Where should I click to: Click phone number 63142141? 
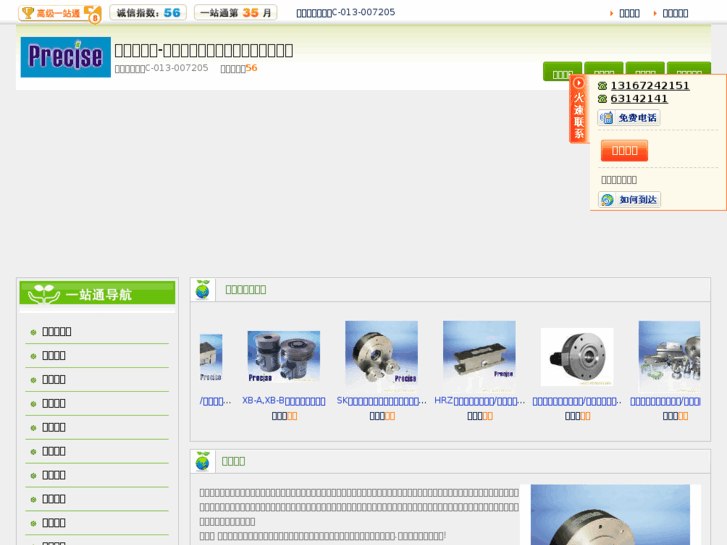(x=639, y=99)
